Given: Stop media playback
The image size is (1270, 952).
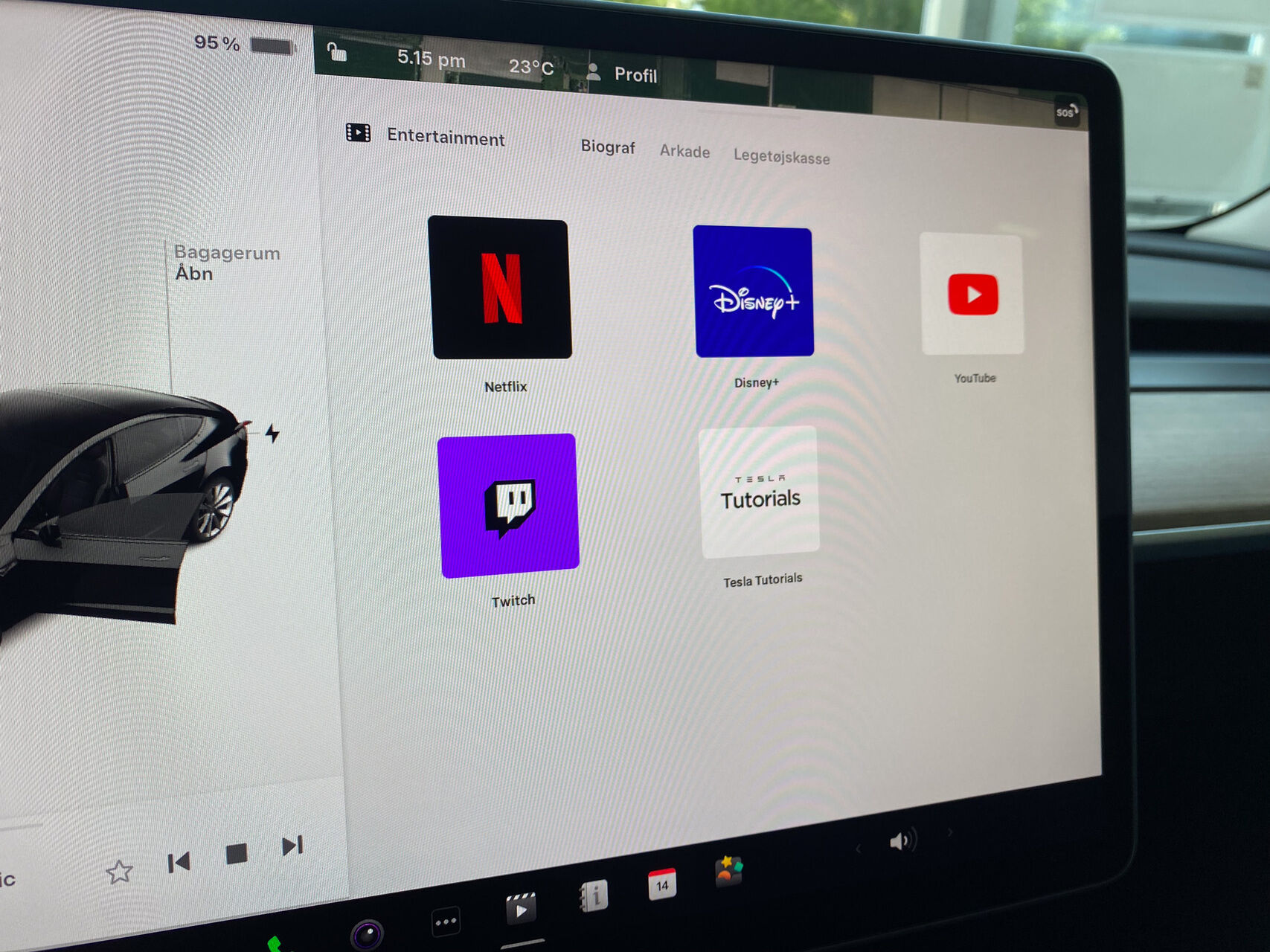Looking at the screenshot, I should pos(237,854).
